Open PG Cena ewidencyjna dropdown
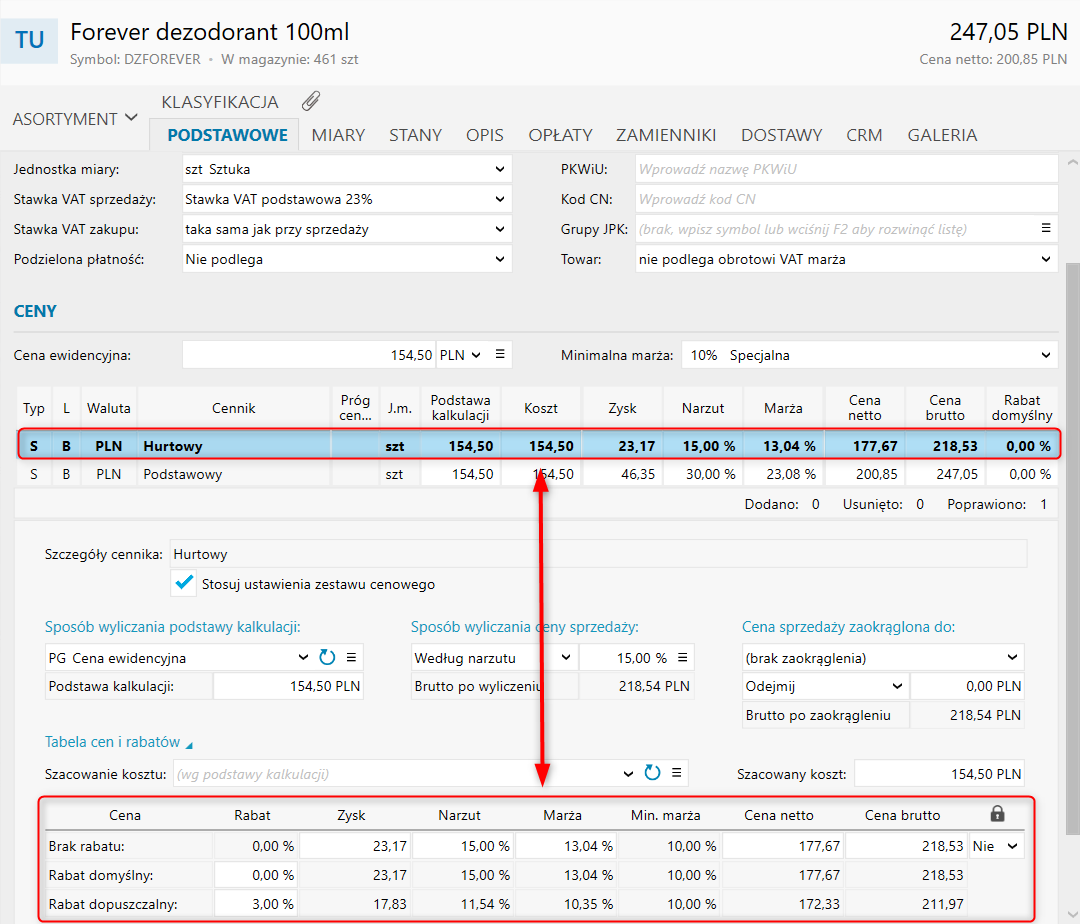The image size is (1080, 924). tap(303, 657)
